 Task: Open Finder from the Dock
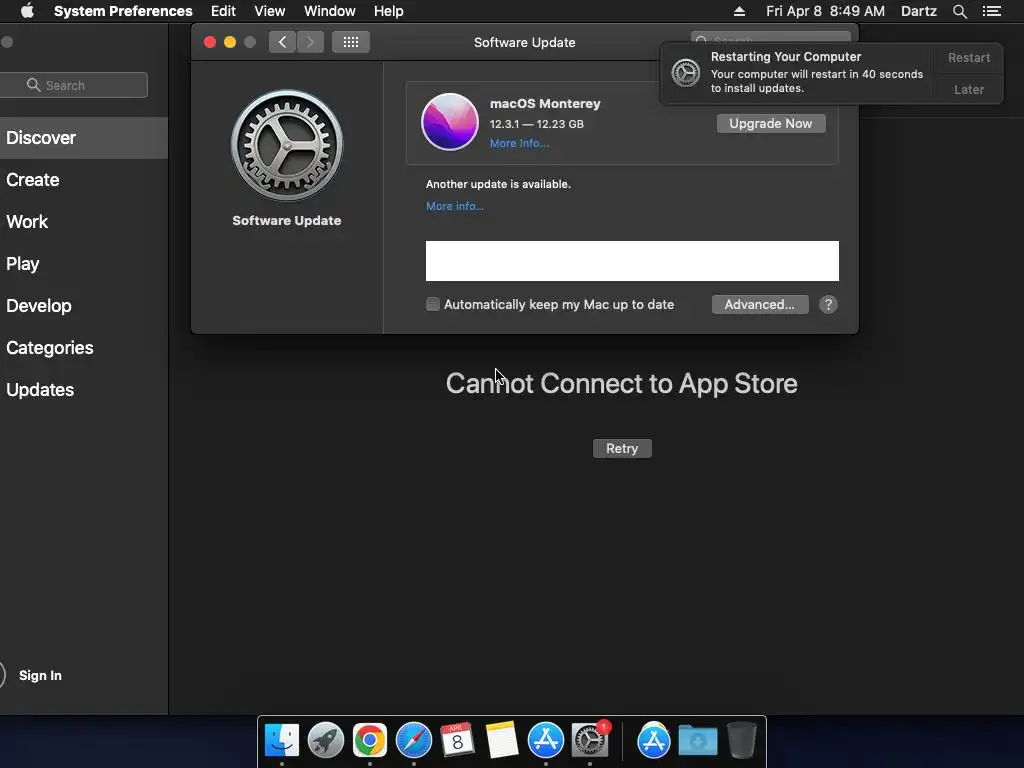[281, 740]
